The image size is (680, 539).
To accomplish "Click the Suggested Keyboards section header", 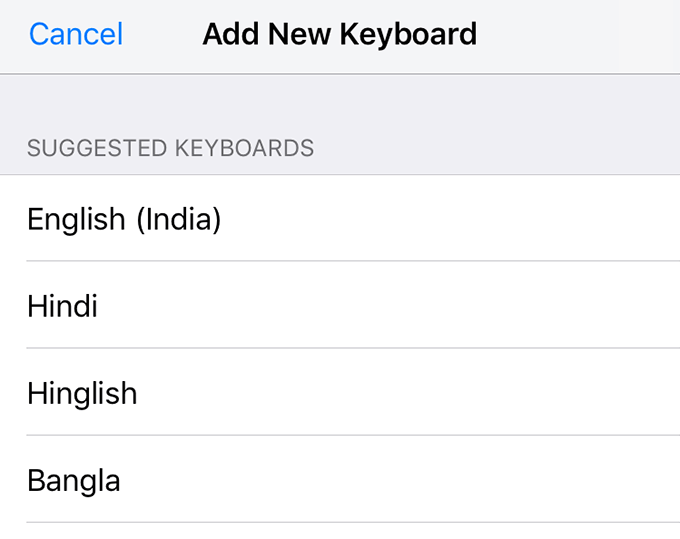I will click(170, 149).
